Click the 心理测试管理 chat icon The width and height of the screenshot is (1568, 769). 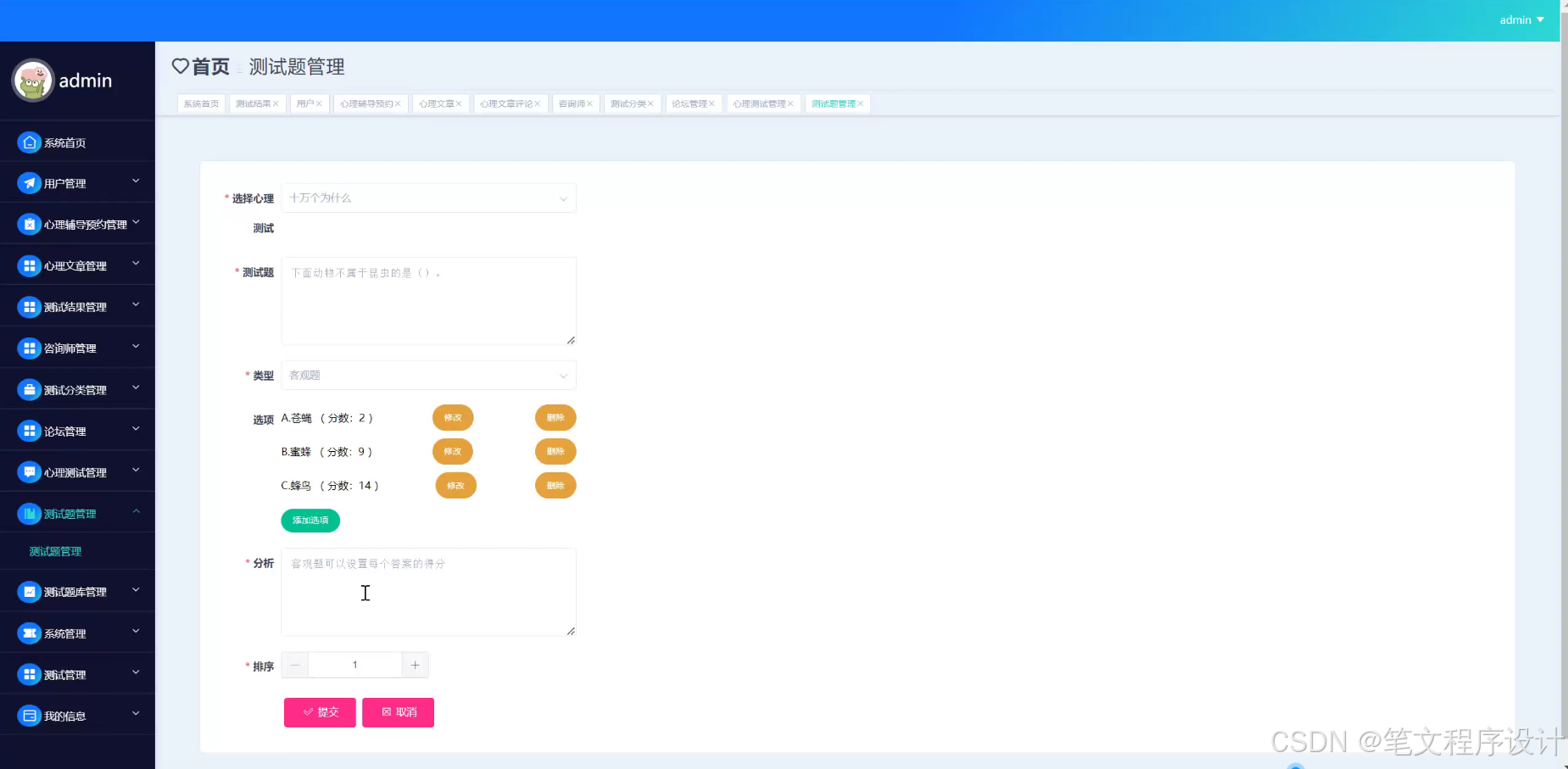coord(29,472)
